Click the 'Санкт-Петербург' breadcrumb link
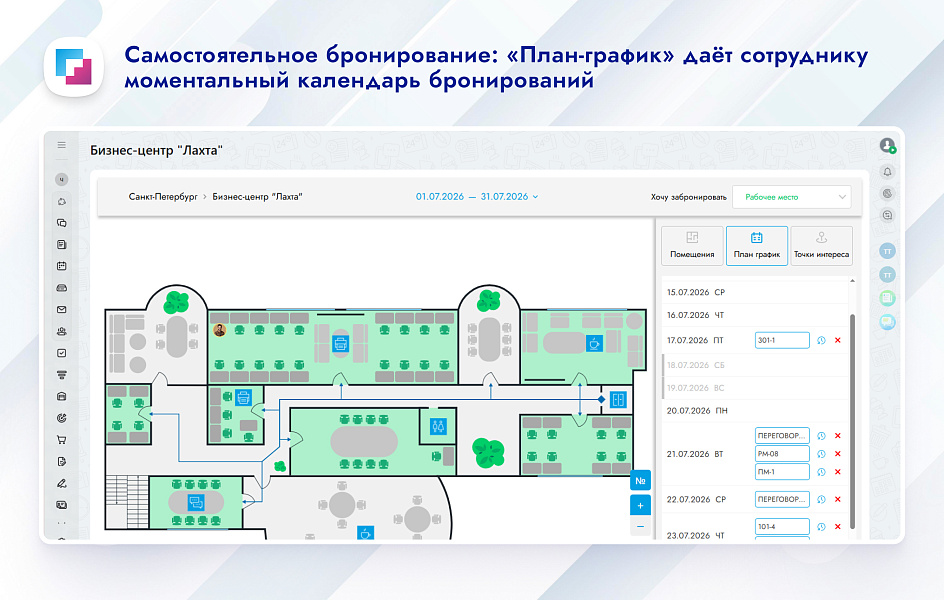The height and width of the screenshot is (600, 944). (x=163, y=197)
